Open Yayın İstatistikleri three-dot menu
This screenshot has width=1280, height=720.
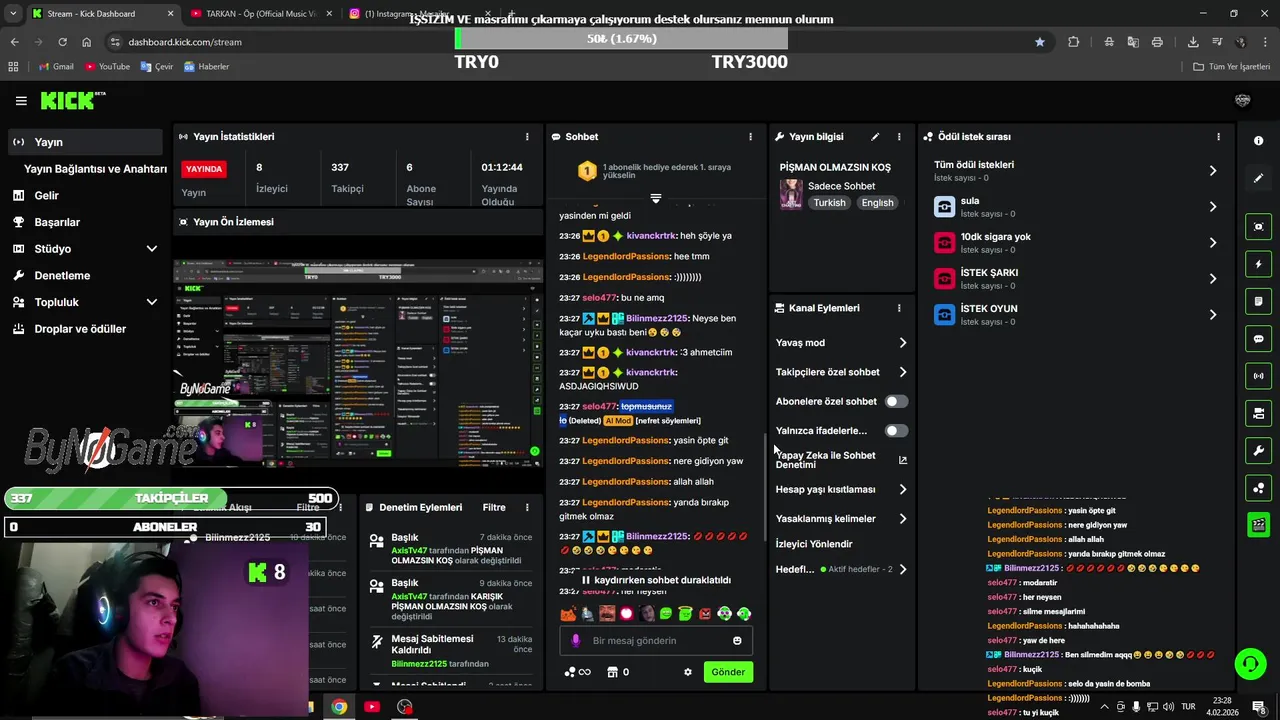(x=527, y=137)
